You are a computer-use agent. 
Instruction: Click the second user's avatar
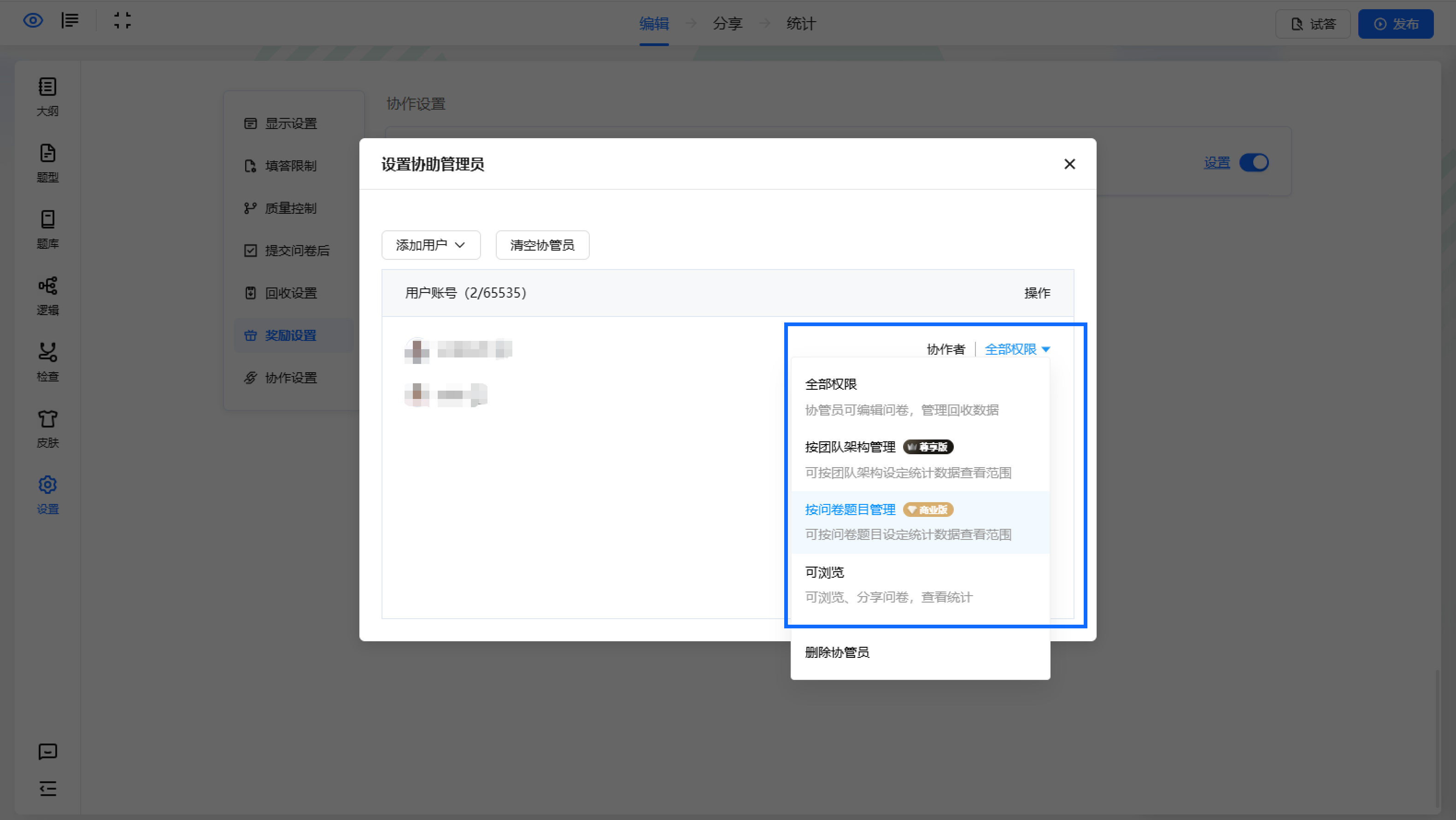417,394
